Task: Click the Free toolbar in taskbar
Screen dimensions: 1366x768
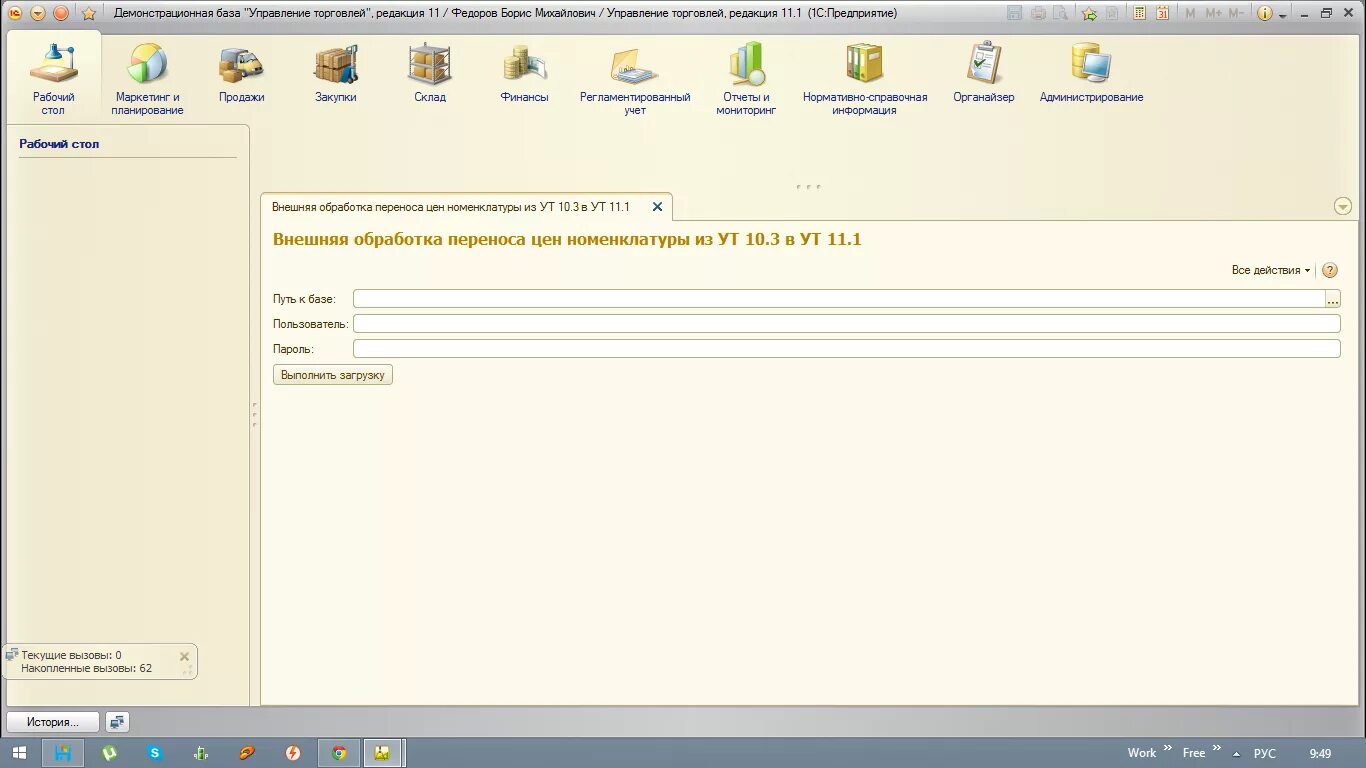Action: (x=1194, y=753)
